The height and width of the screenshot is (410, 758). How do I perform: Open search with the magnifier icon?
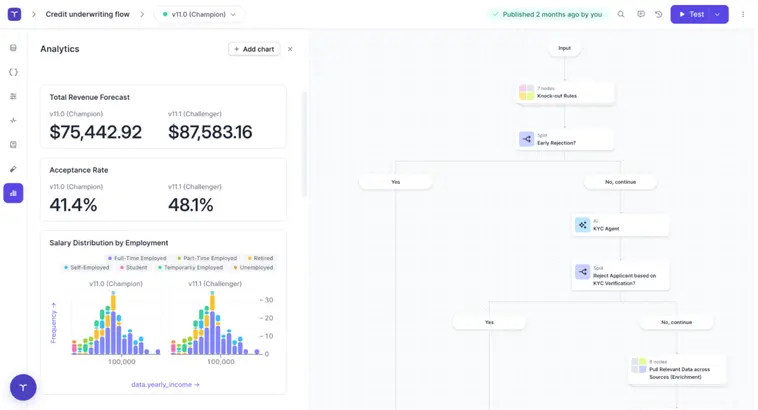click(621, 15)
